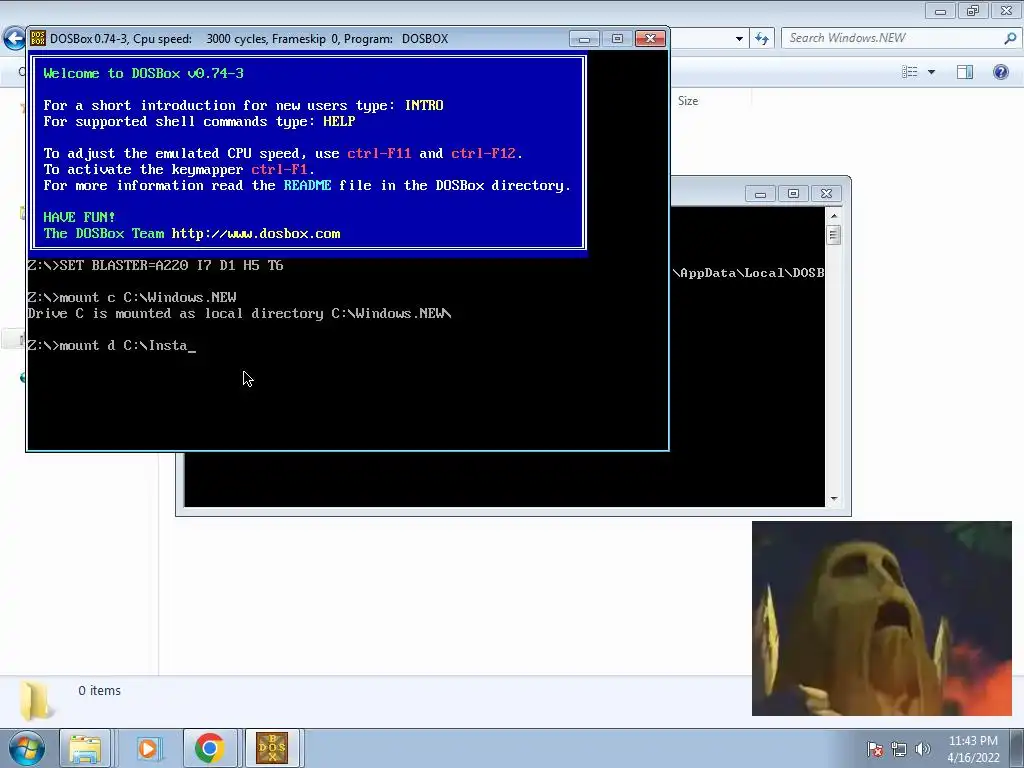Switch to DOSBox on the taskbar
This screenshot has height=768, width=1024.
click(272, 748)
